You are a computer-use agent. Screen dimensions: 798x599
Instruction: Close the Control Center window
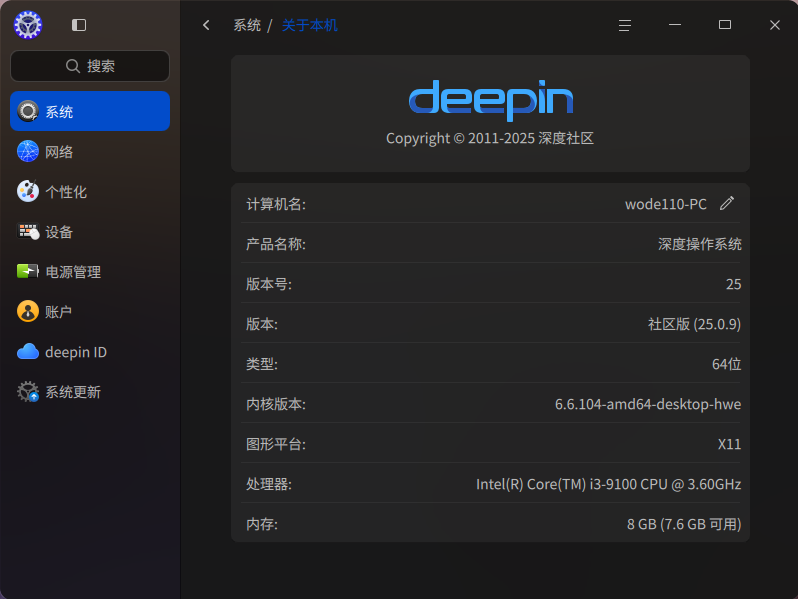click(775, 25)
